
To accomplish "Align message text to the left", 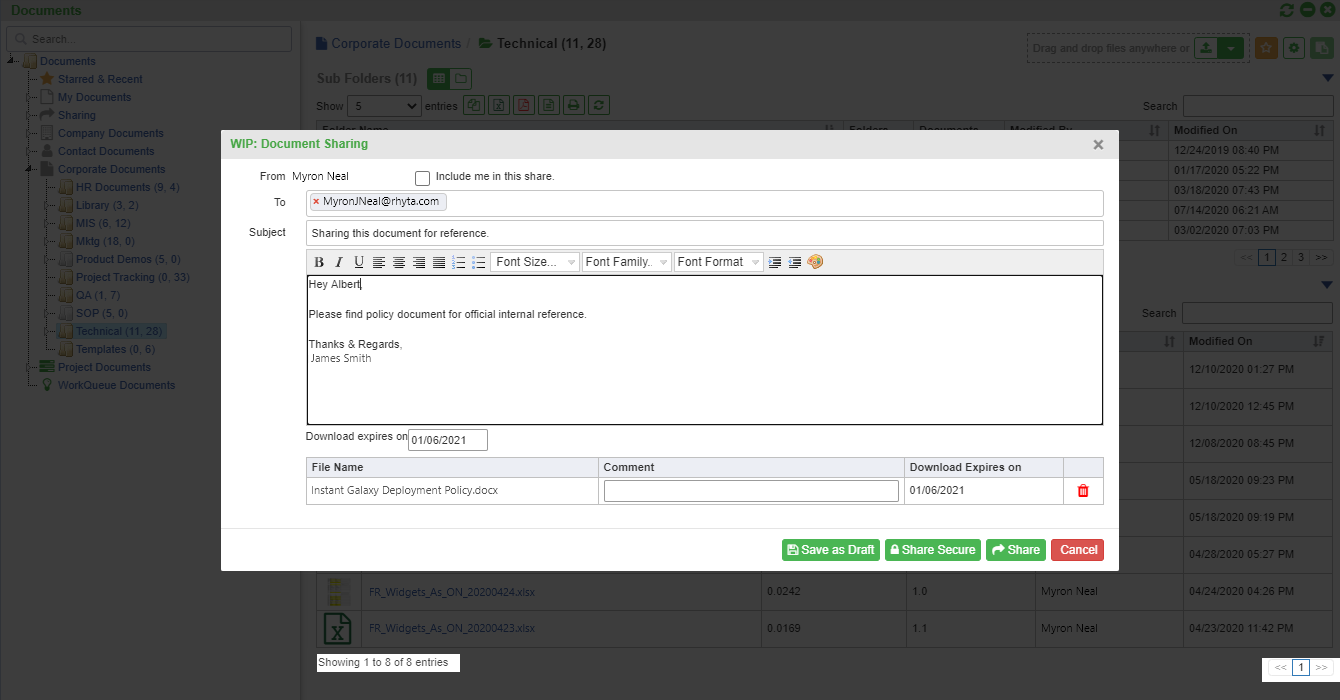I will coord(379,262).
